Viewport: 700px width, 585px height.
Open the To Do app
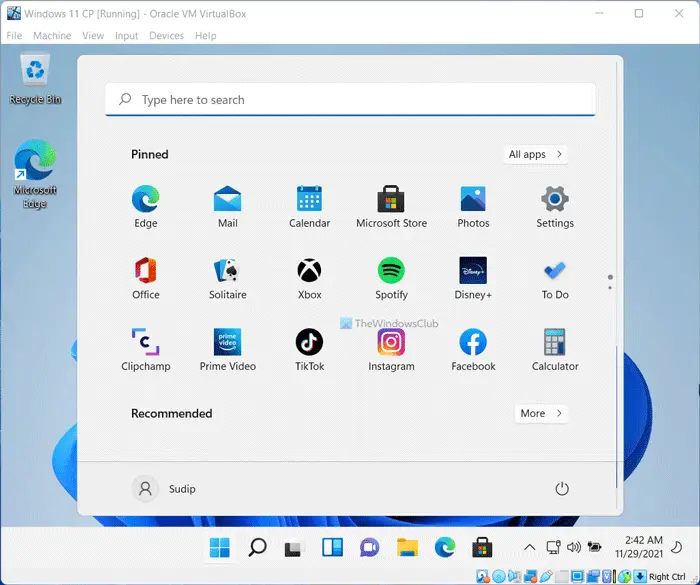(555, 278)
